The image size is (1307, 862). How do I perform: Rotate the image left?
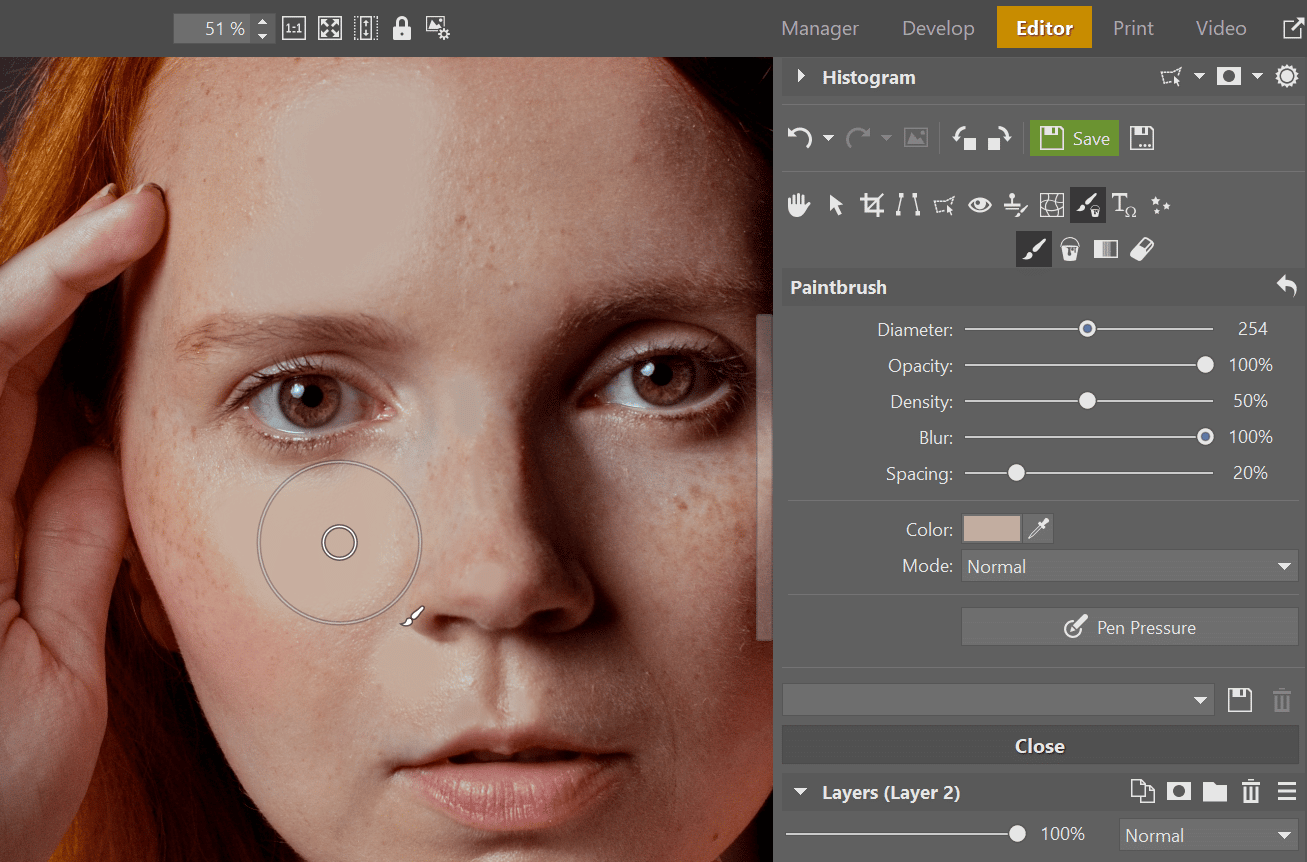click(964, 138)
